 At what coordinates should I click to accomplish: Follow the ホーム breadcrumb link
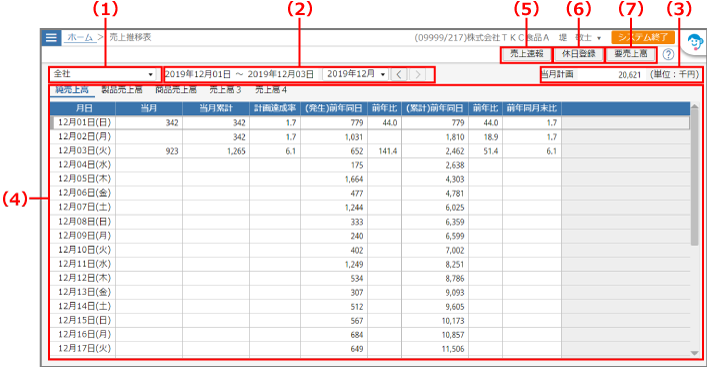pyautogui.click(x=80, y=37)
